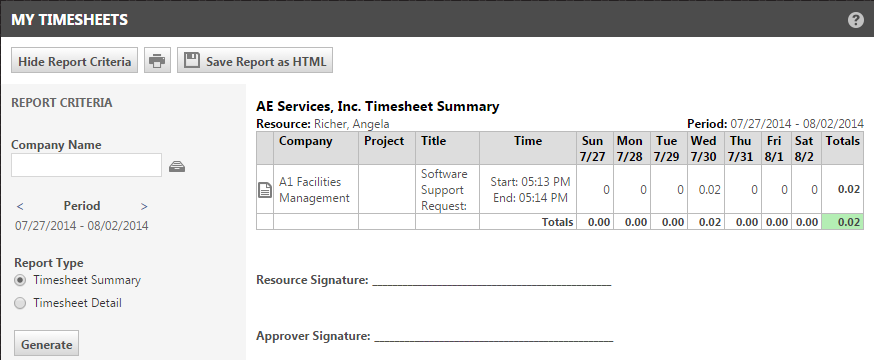Screen dimensions: 874x360
Task: Click the Title column header
Action: click(x=447, y=148)
